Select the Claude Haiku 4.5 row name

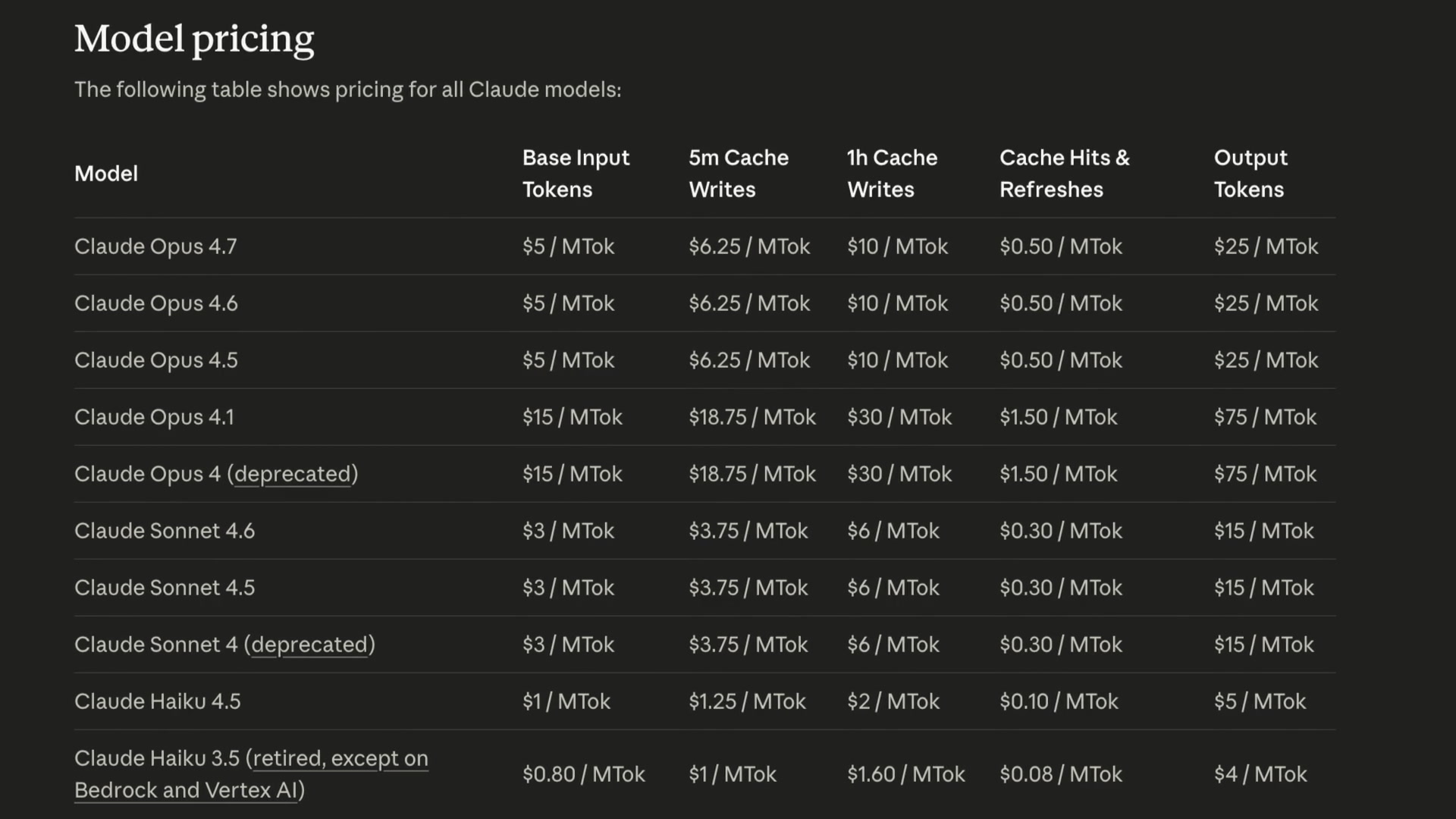(x=158, y=701)
